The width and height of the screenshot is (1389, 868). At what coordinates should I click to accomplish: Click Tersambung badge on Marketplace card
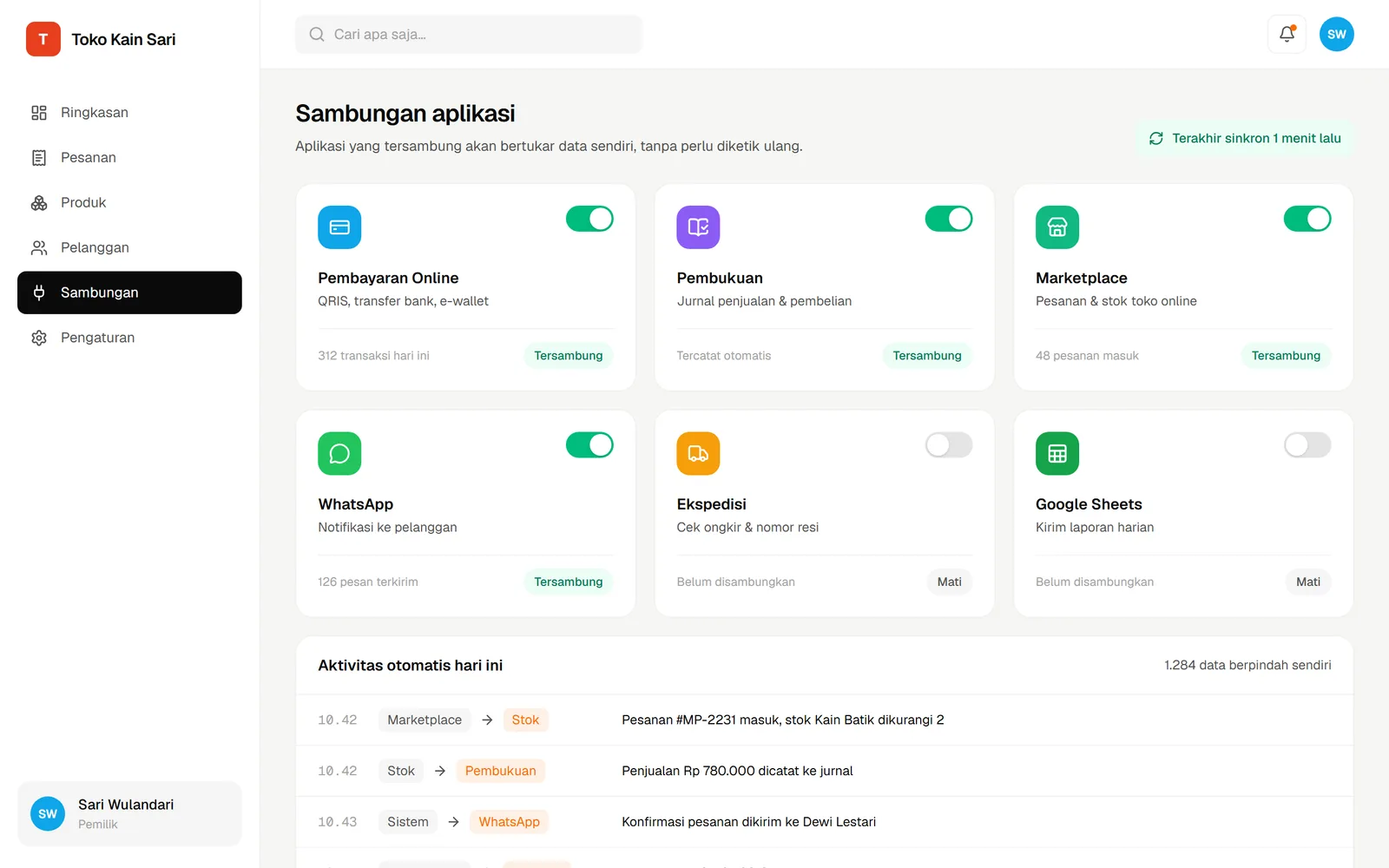tap(1286, 356)
